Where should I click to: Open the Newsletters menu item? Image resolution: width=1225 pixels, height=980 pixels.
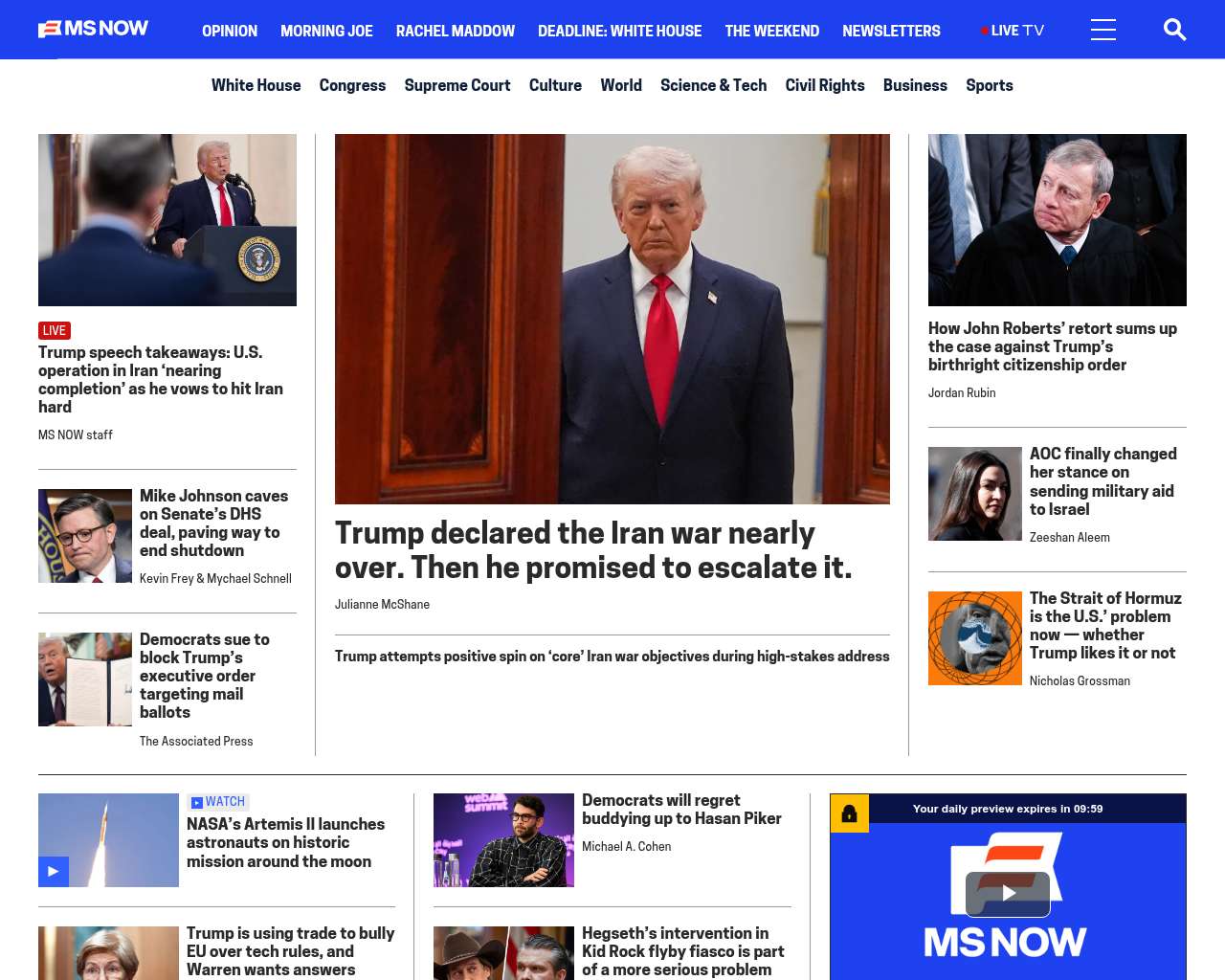(891, 31)
